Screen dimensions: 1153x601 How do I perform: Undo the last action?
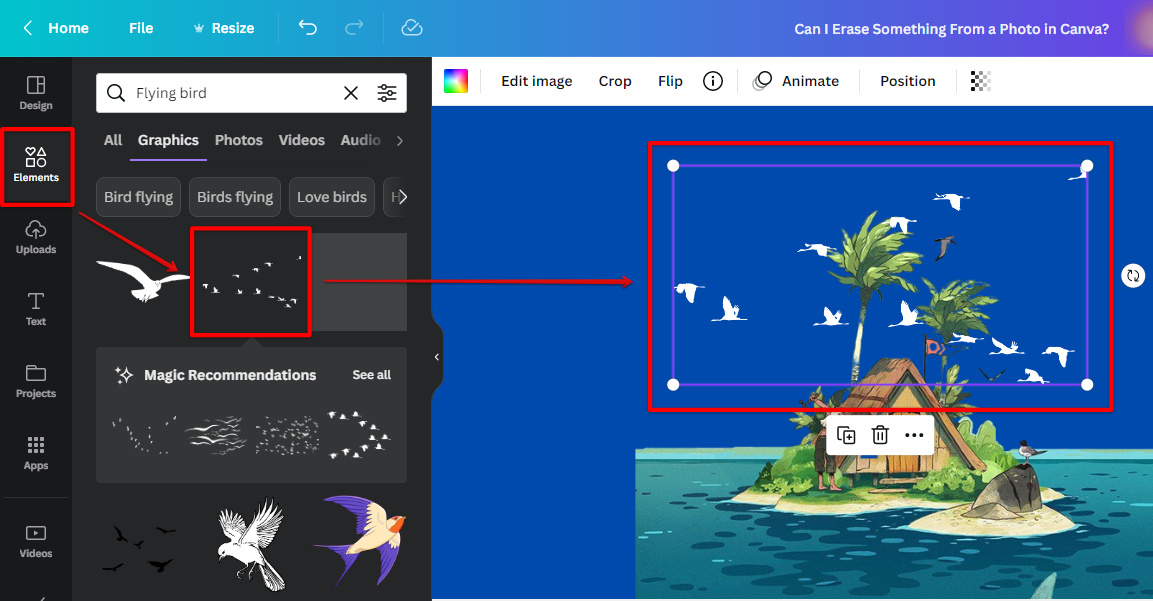pyautogui.click(x=308, y=28)
